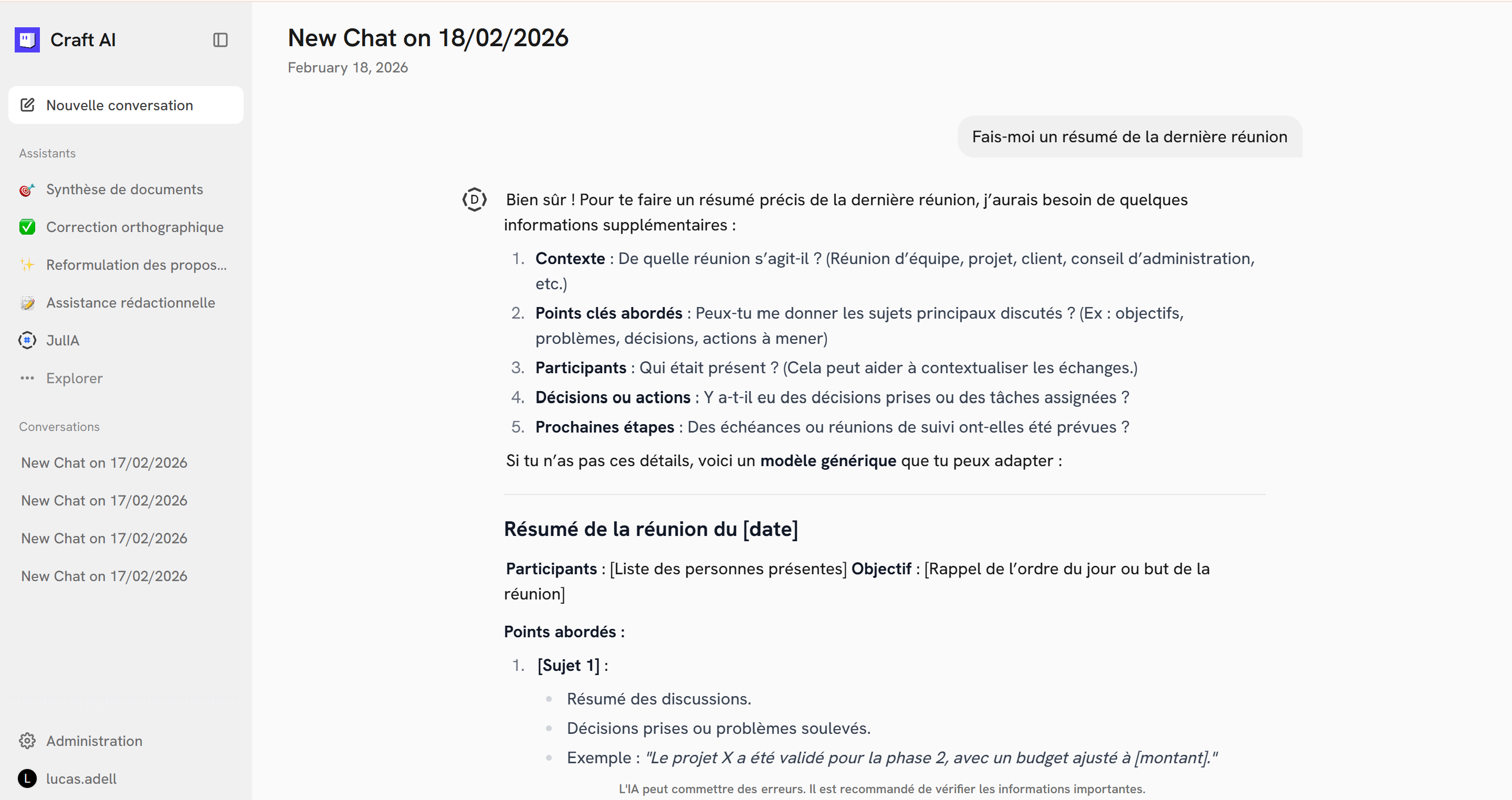Collapse the sidebar panel
1512x800 pixels.
[220, 40]
